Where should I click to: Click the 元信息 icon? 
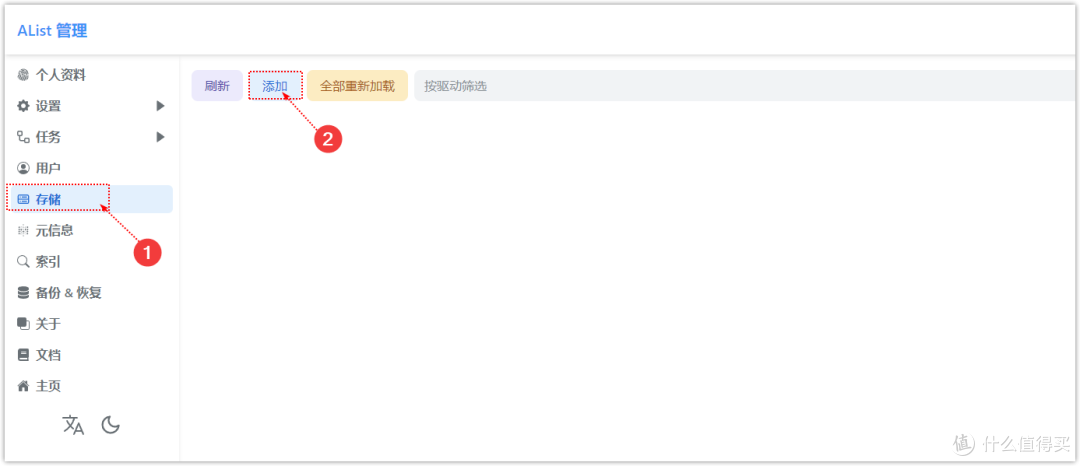click(23, 231)
